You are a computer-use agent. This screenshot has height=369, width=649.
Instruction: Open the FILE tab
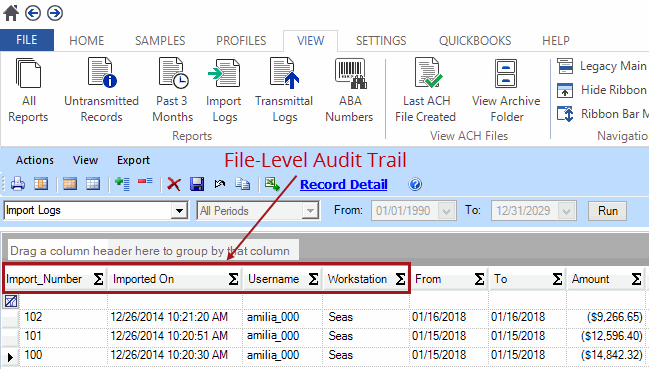tap(27, 40)
